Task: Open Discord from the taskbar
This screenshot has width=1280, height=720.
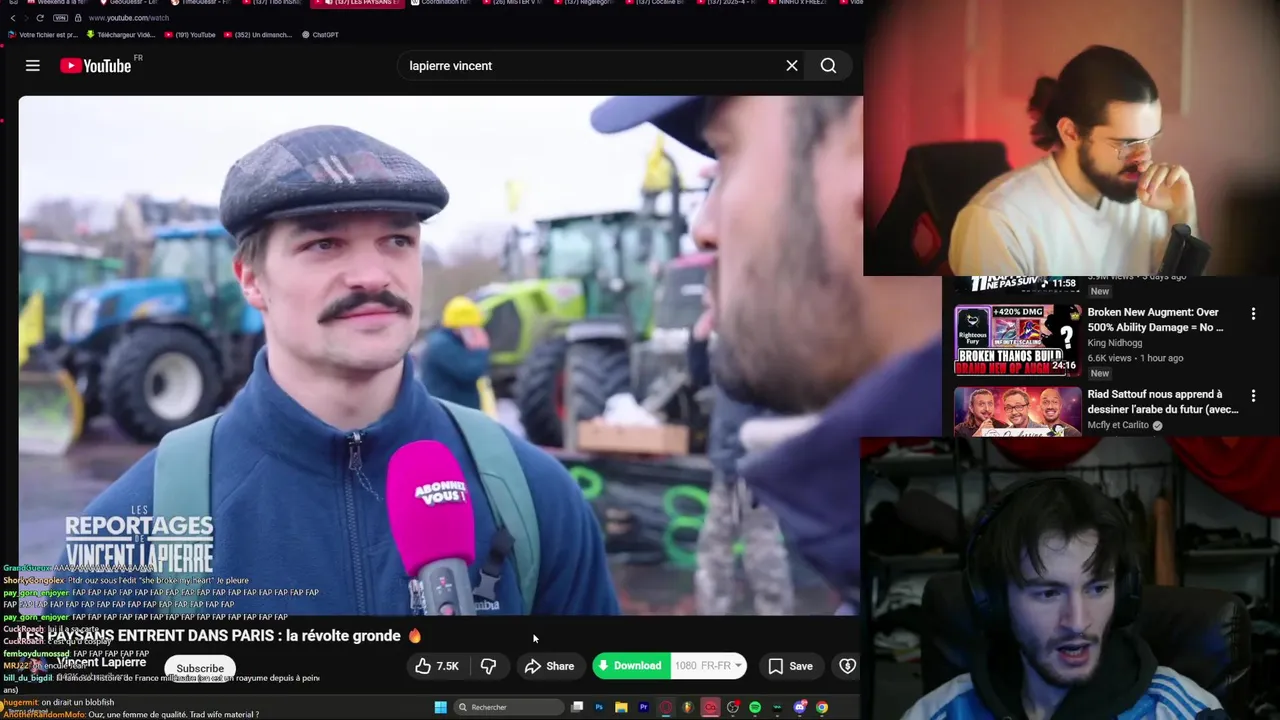Action: [800, 707]
